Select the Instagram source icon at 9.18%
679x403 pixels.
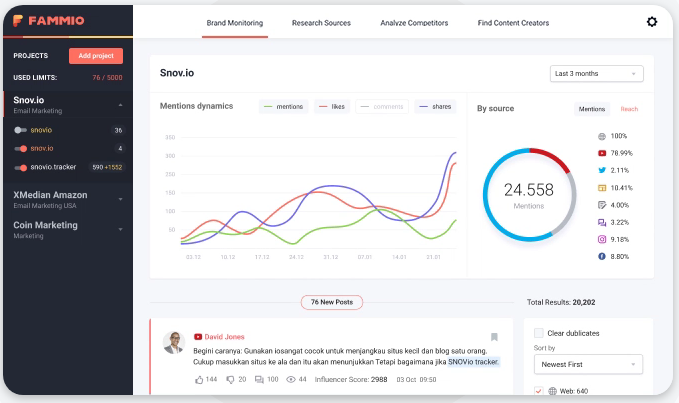[x=601, y=239]
